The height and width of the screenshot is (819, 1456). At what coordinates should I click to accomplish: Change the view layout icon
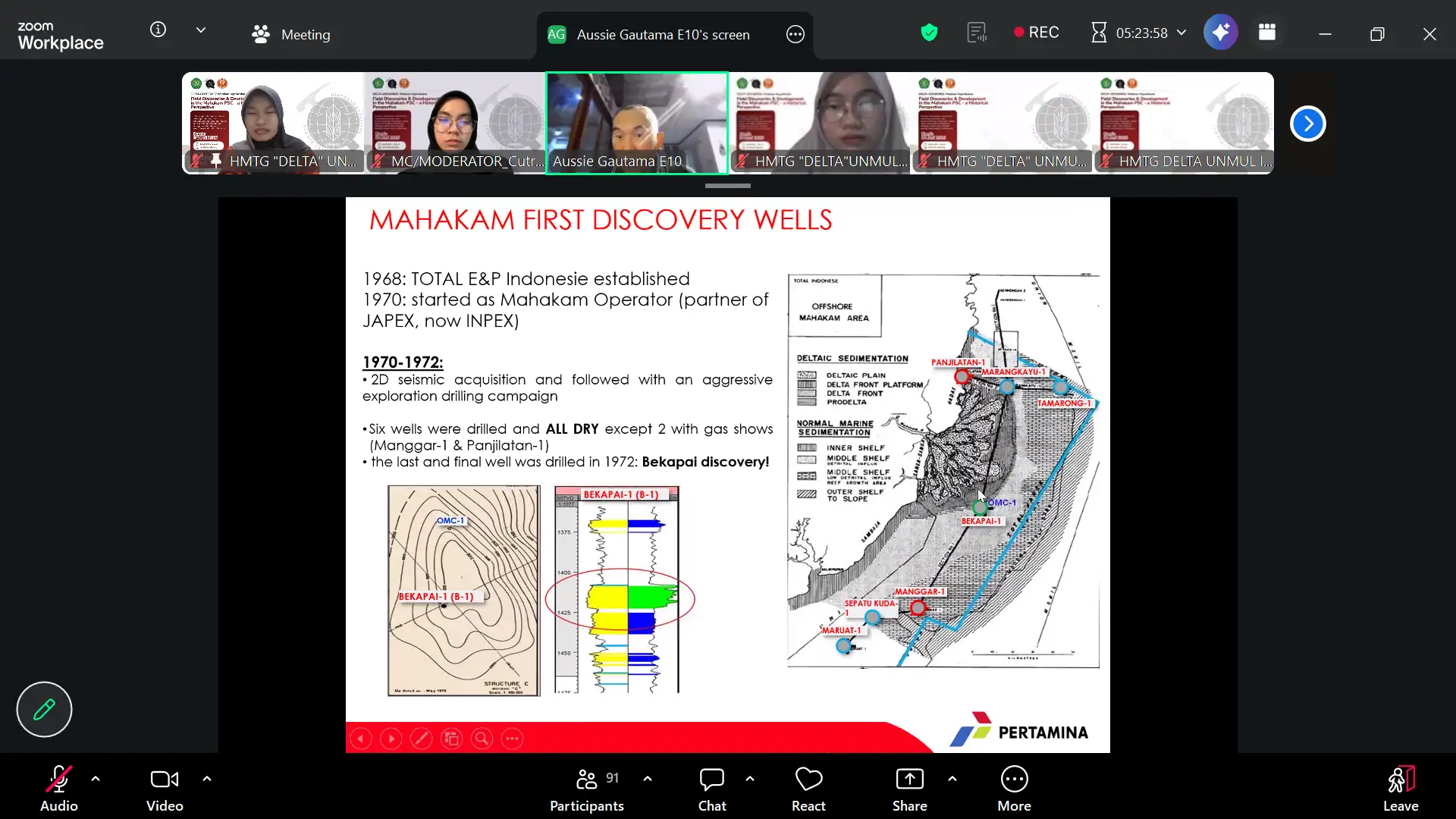pos(1267,33)
